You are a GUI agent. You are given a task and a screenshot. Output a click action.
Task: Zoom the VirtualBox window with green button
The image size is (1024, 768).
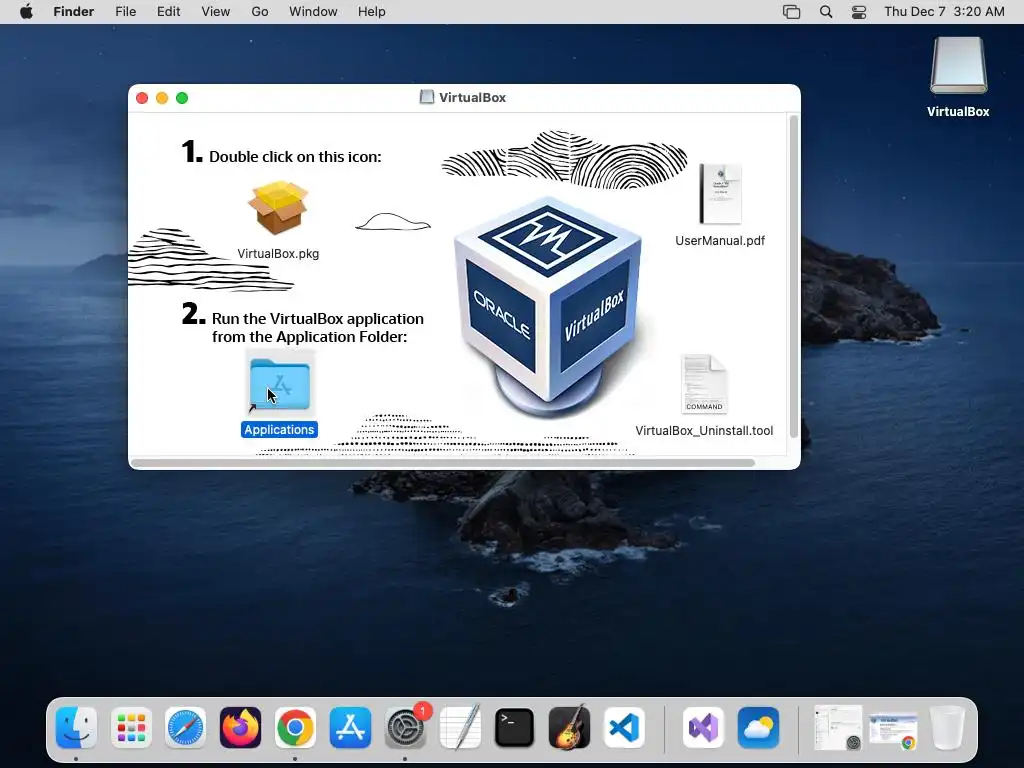[x=182, y=98]
